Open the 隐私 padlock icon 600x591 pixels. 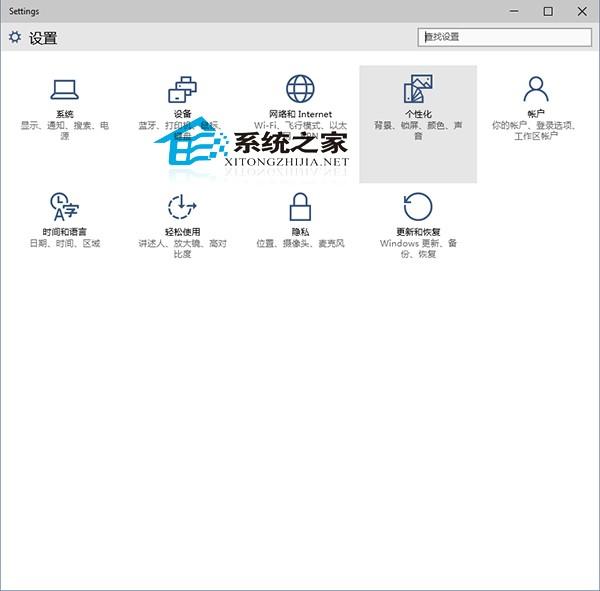300,207
